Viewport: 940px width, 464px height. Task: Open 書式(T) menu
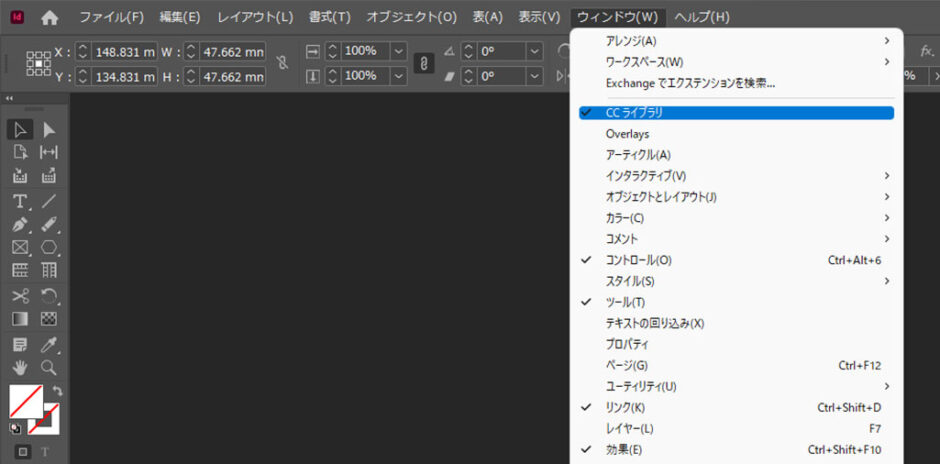pos(330,17)
